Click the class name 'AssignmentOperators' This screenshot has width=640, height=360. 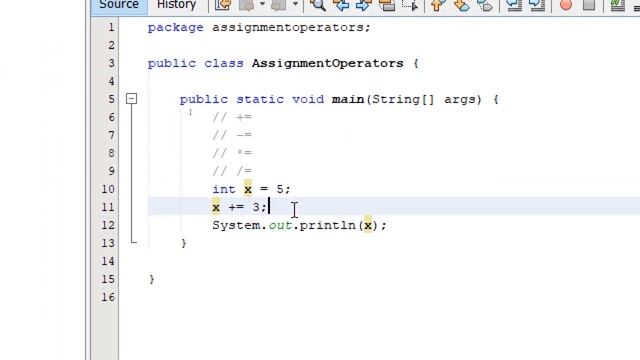click(328, 63)
